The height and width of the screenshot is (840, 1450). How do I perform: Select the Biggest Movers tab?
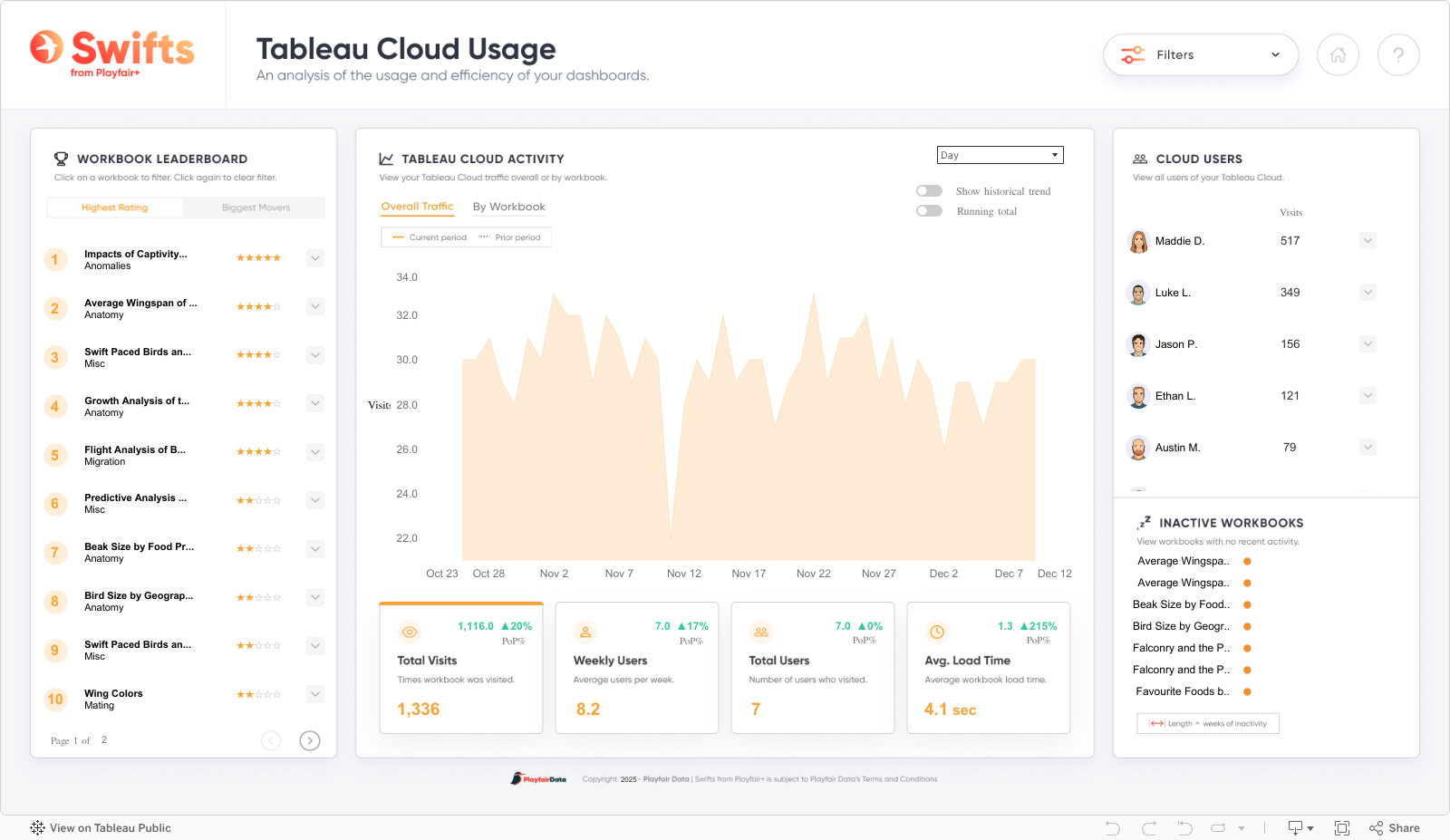256,208
